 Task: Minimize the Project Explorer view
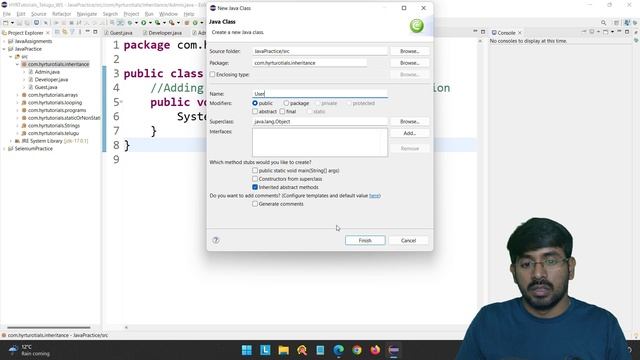pos(87,32)
